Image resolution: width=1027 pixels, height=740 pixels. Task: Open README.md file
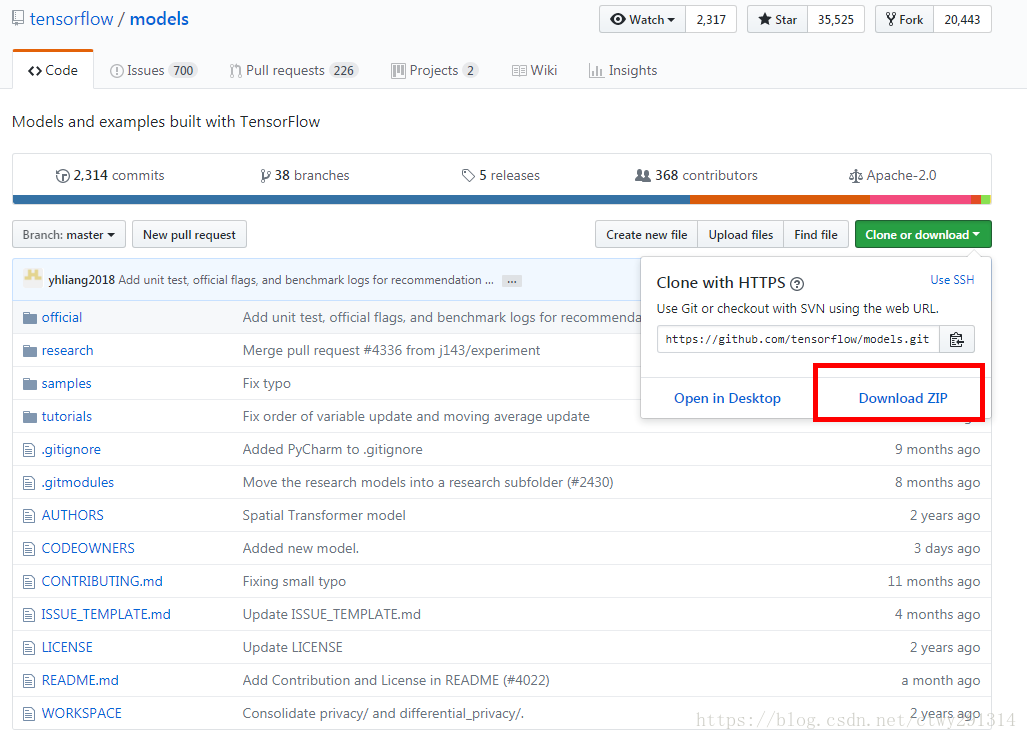click(x=80, y=680)
